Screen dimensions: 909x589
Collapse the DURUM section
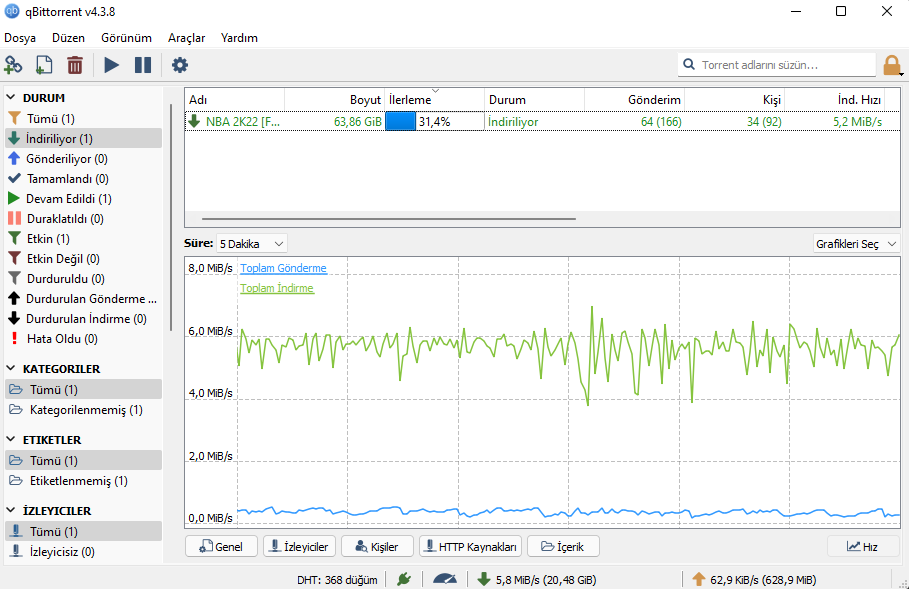click(x=10, y=97)
